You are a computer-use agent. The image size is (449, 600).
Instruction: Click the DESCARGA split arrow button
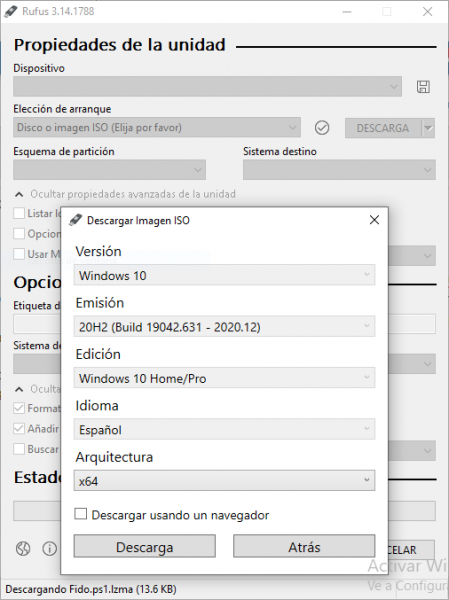[x=429, y=128]
